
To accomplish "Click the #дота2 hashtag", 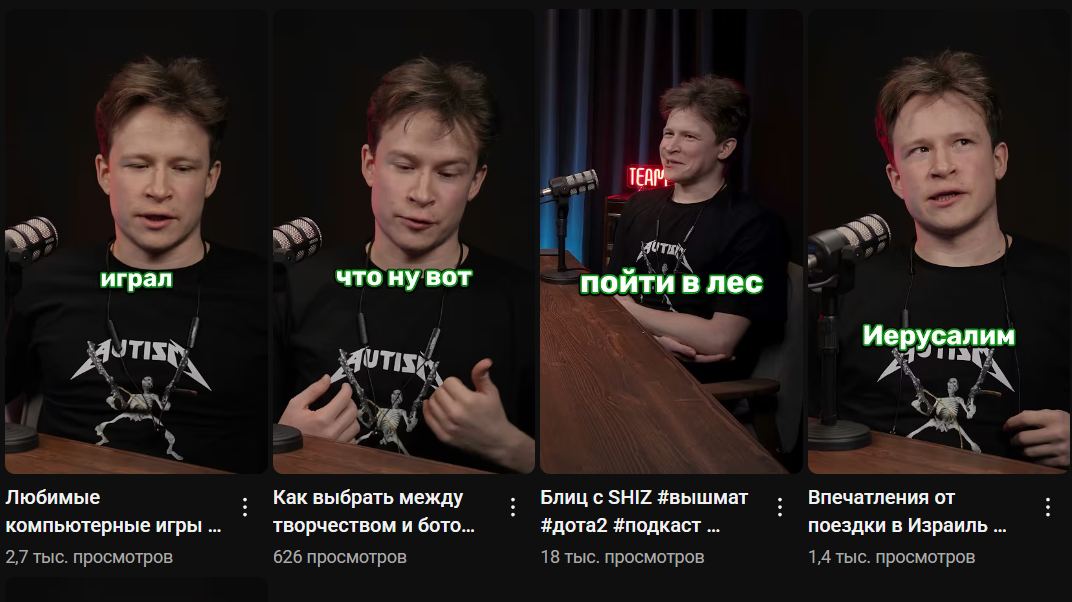I will [x=574, y=525].
